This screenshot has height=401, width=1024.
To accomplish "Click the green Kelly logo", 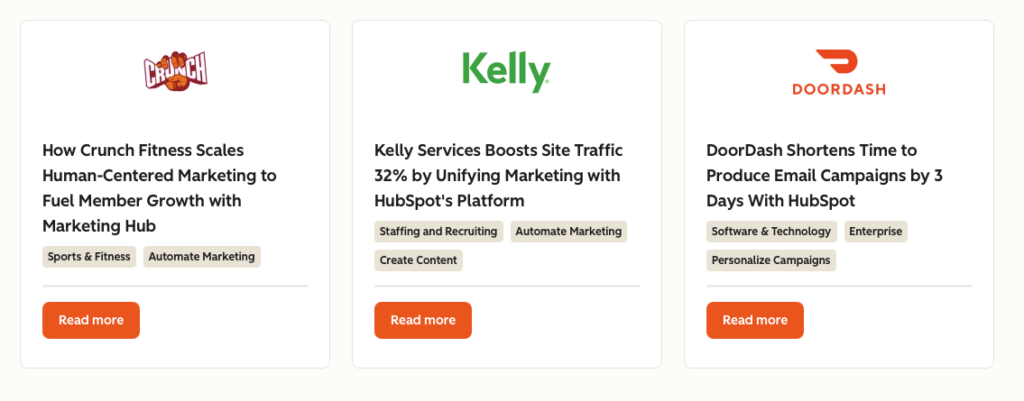I will (506, 71).
